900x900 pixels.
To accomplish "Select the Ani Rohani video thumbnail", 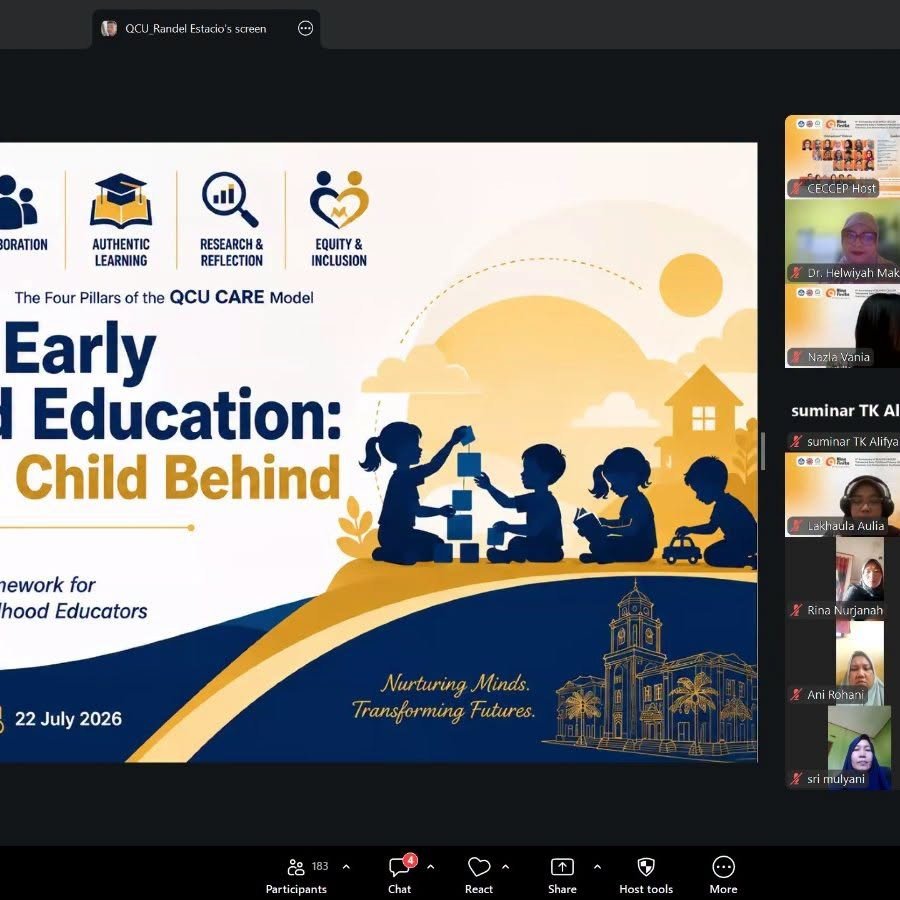I will pos(843,663).
